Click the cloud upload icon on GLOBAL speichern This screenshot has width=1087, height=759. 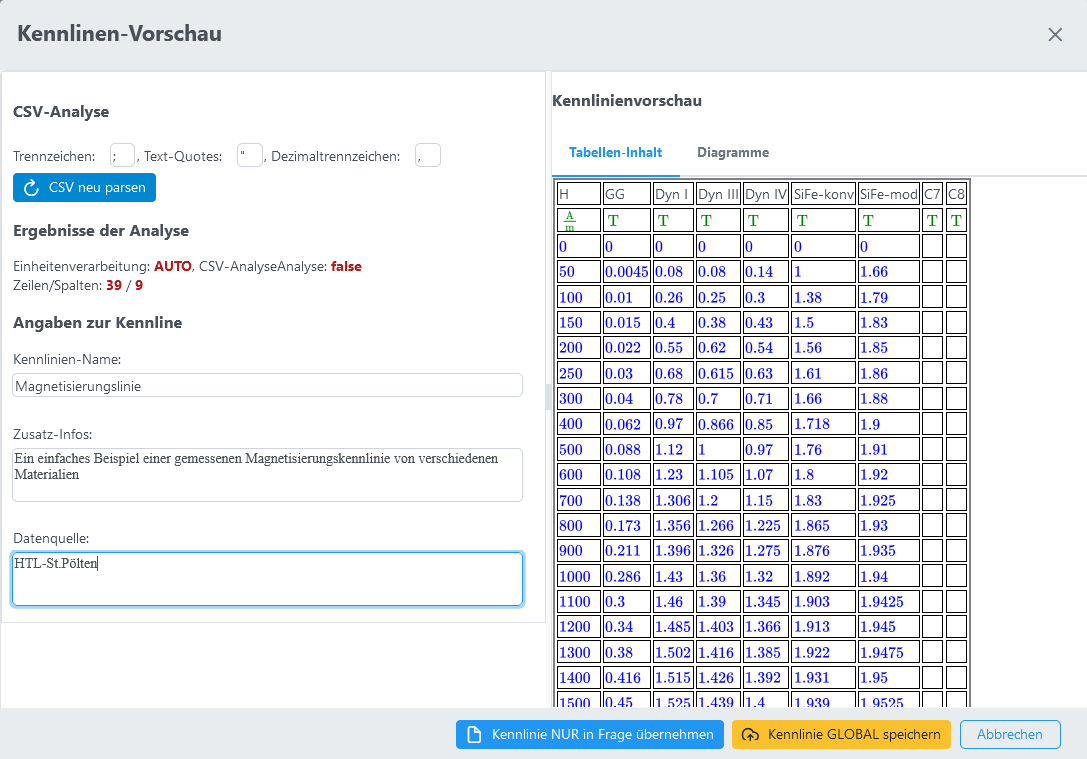pyautogui.click(x=750, y=734)
